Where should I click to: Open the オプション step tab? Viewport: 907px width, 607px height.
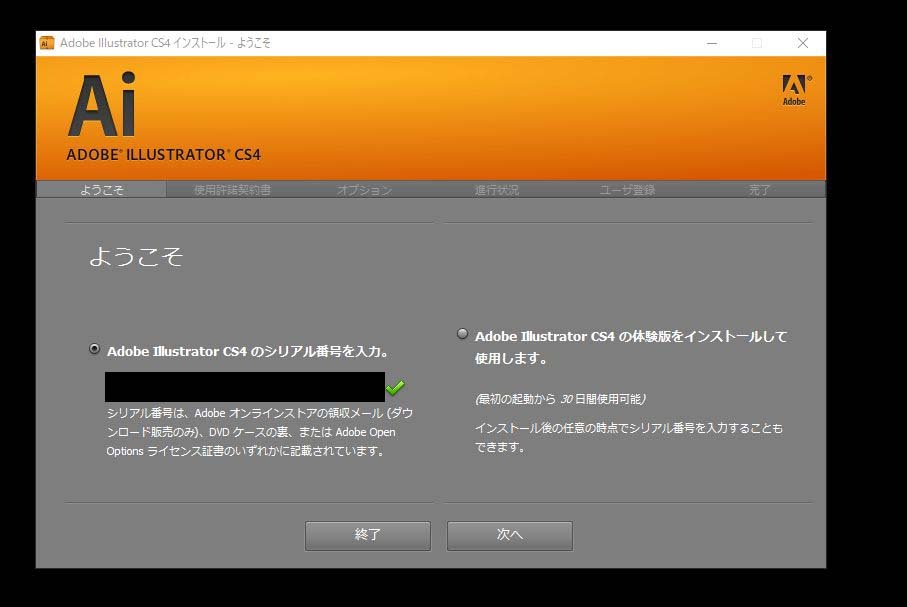pyautogui.click(x=364, y=190)
